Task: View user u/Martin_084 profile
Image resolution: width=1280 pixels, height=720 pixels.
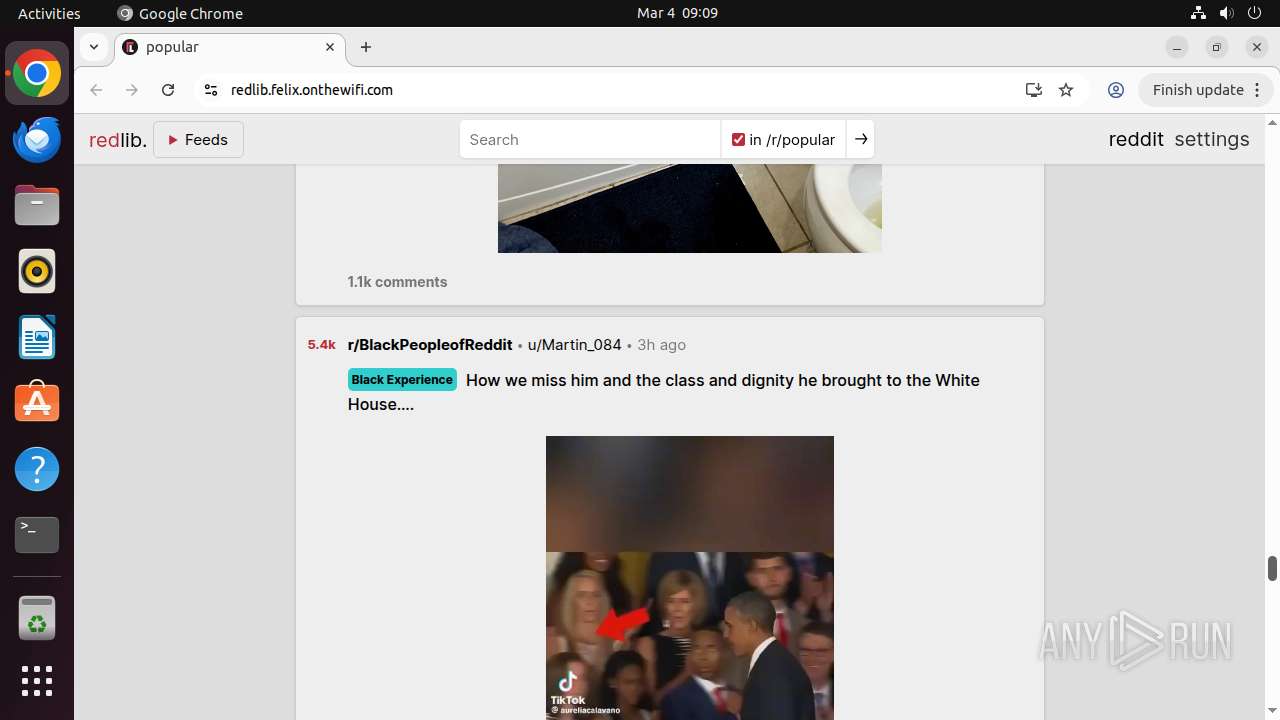Action: tap(575, 345)
